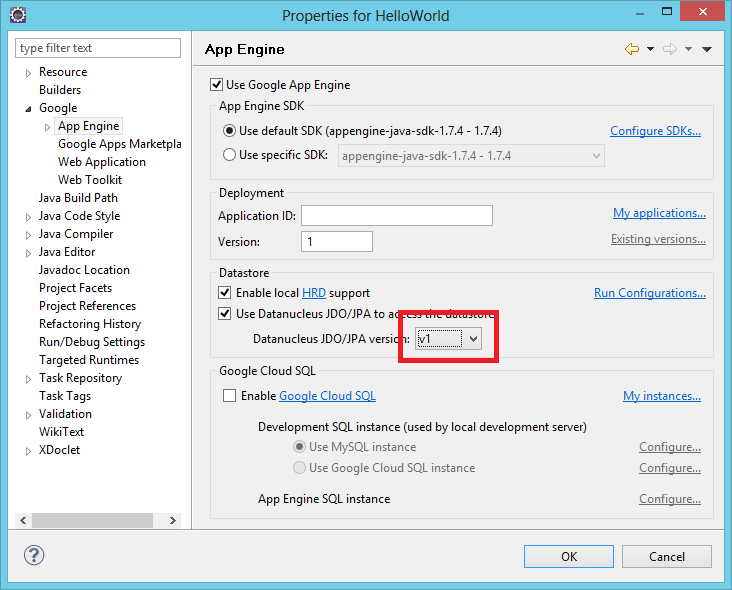
Task: Toggle Use Google App Engine checkbox
Action: pyautogui.click(x=216, y=85)
